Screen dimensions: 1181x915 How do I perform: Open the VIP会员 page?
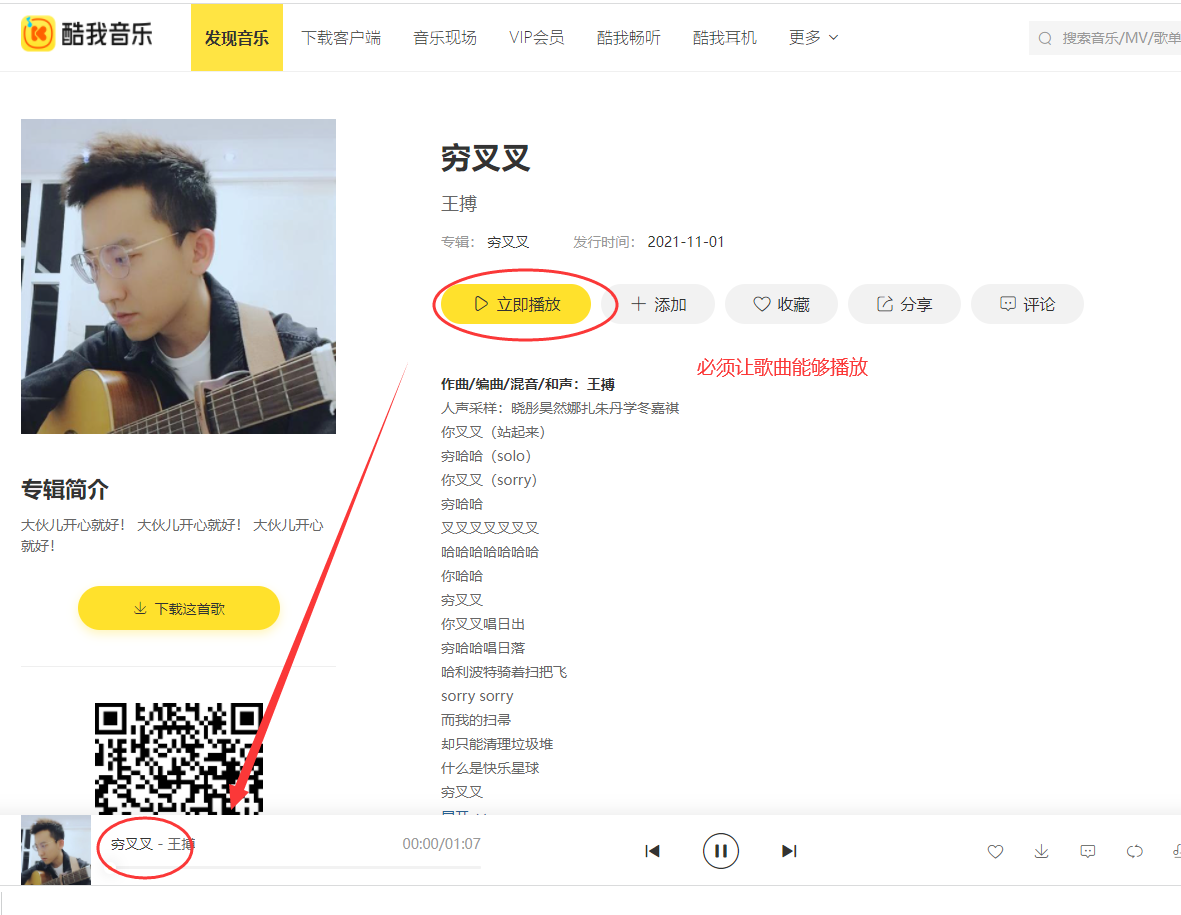click(x=536, y=38)
